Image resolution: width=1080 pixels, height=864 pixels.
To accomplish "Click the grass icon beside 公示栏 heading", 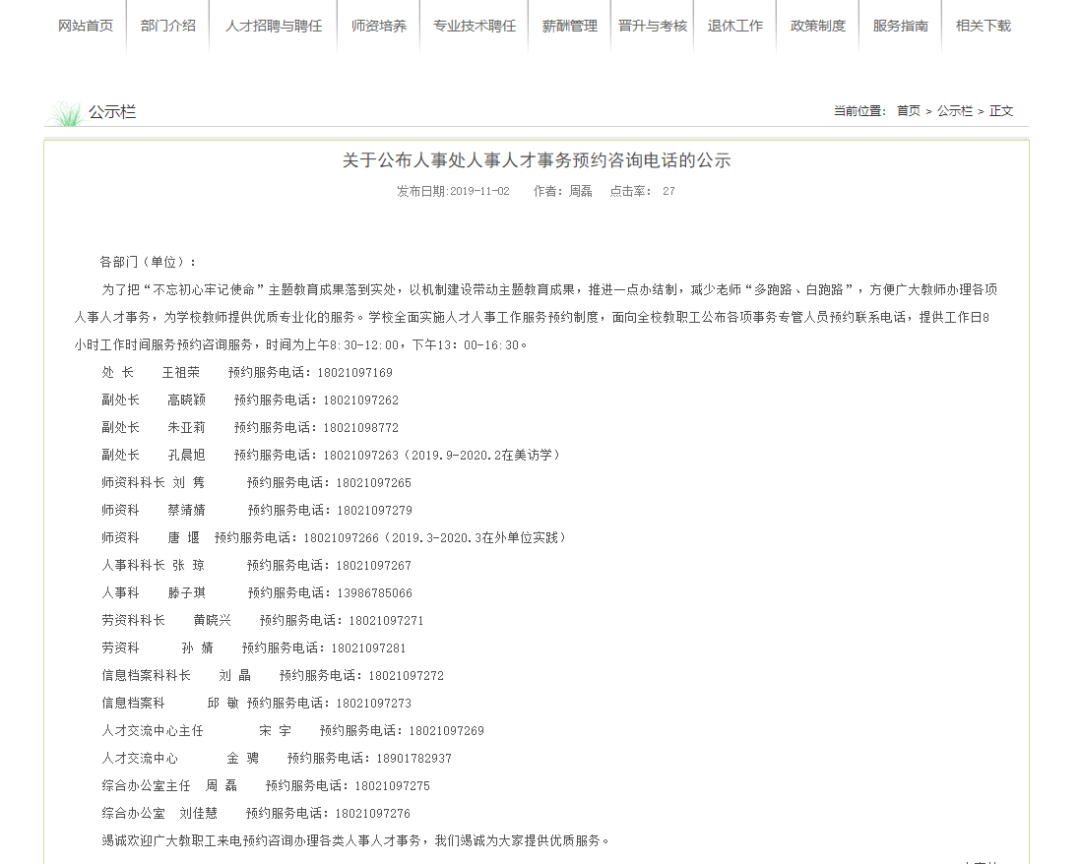I will (66, 114).
